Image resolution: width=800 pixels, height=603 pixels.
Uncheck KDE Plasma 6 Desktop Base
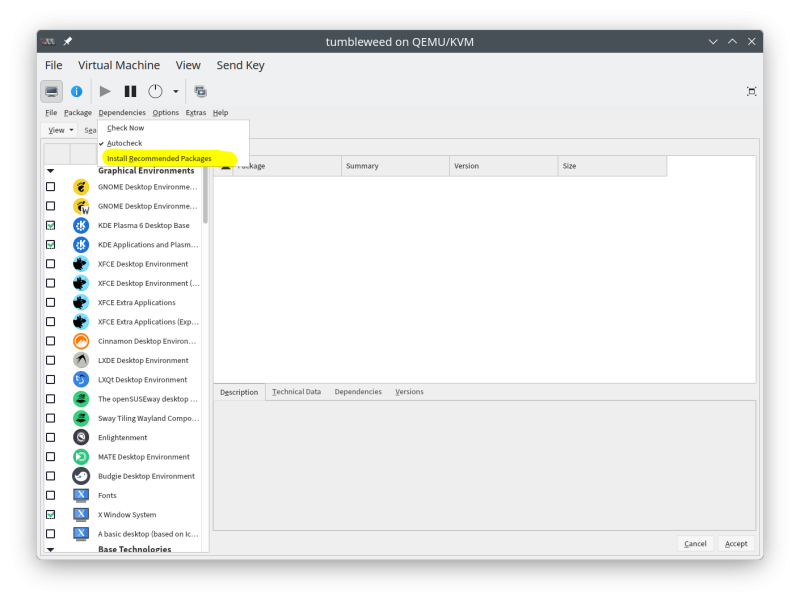[x=51, y=225]
